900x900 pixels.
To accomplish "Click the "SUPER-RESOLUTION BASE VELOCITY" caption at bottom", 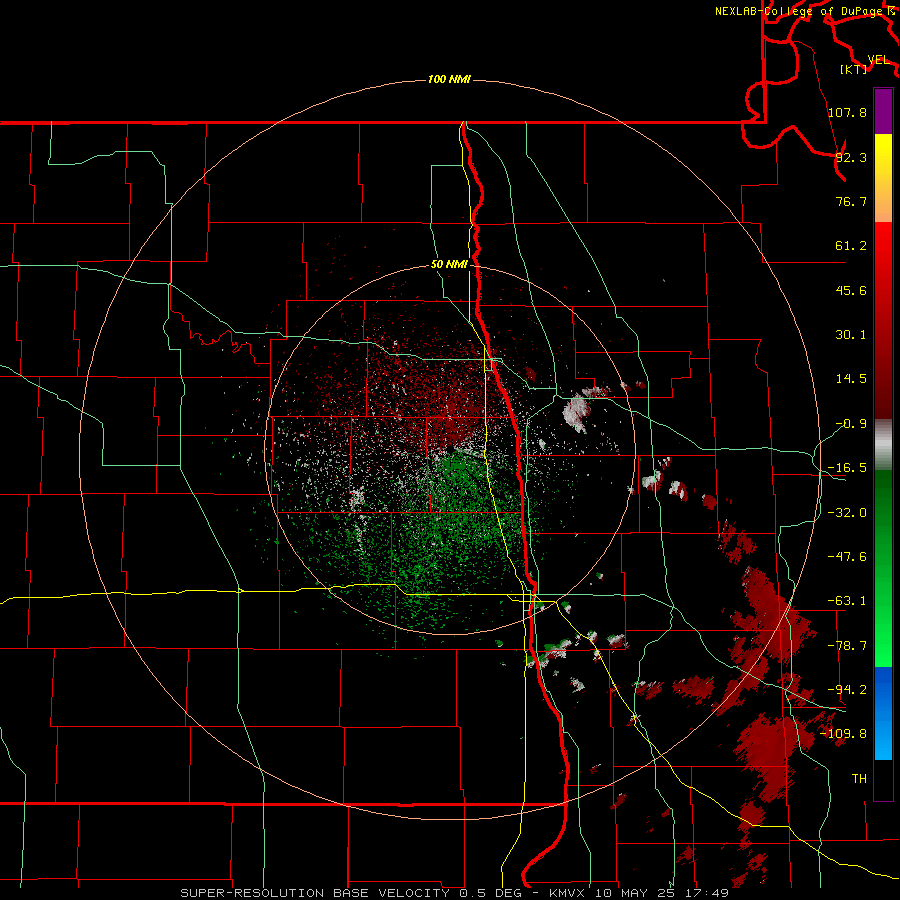I will coord(315,893).
